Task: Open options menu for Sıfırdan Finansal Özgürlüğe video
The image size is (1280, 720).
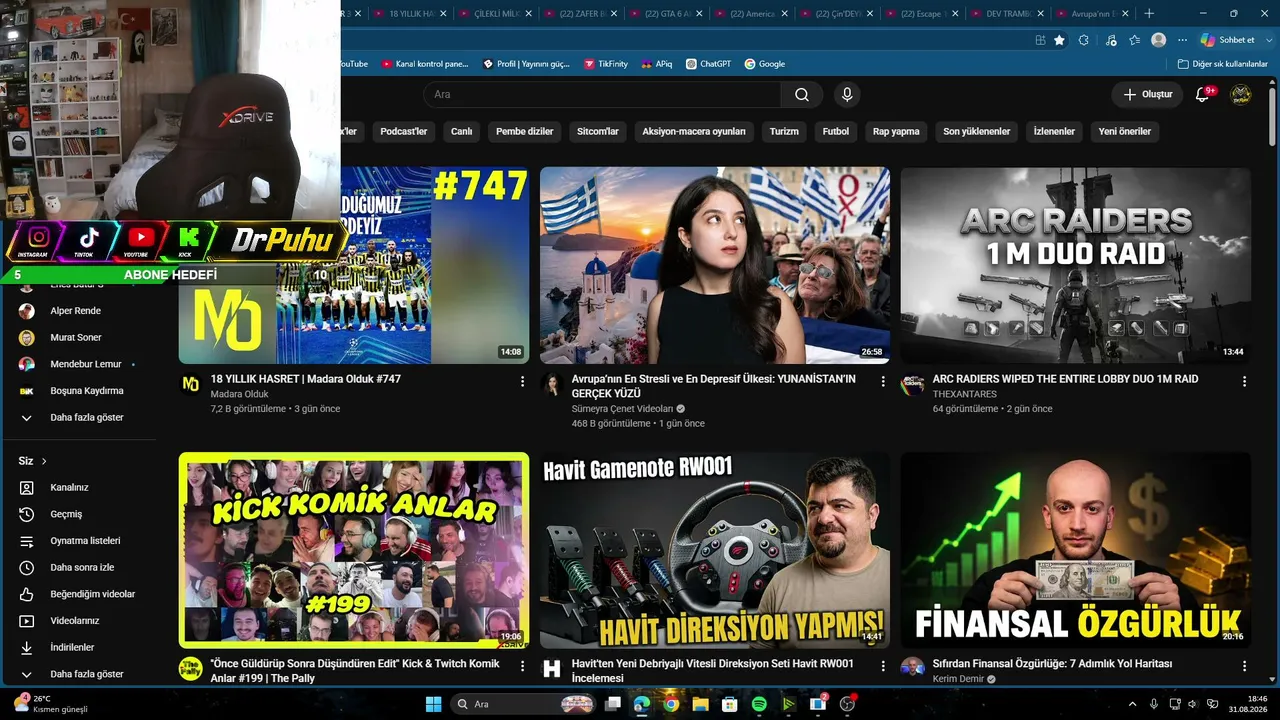Action: (x=1244, y=666)
